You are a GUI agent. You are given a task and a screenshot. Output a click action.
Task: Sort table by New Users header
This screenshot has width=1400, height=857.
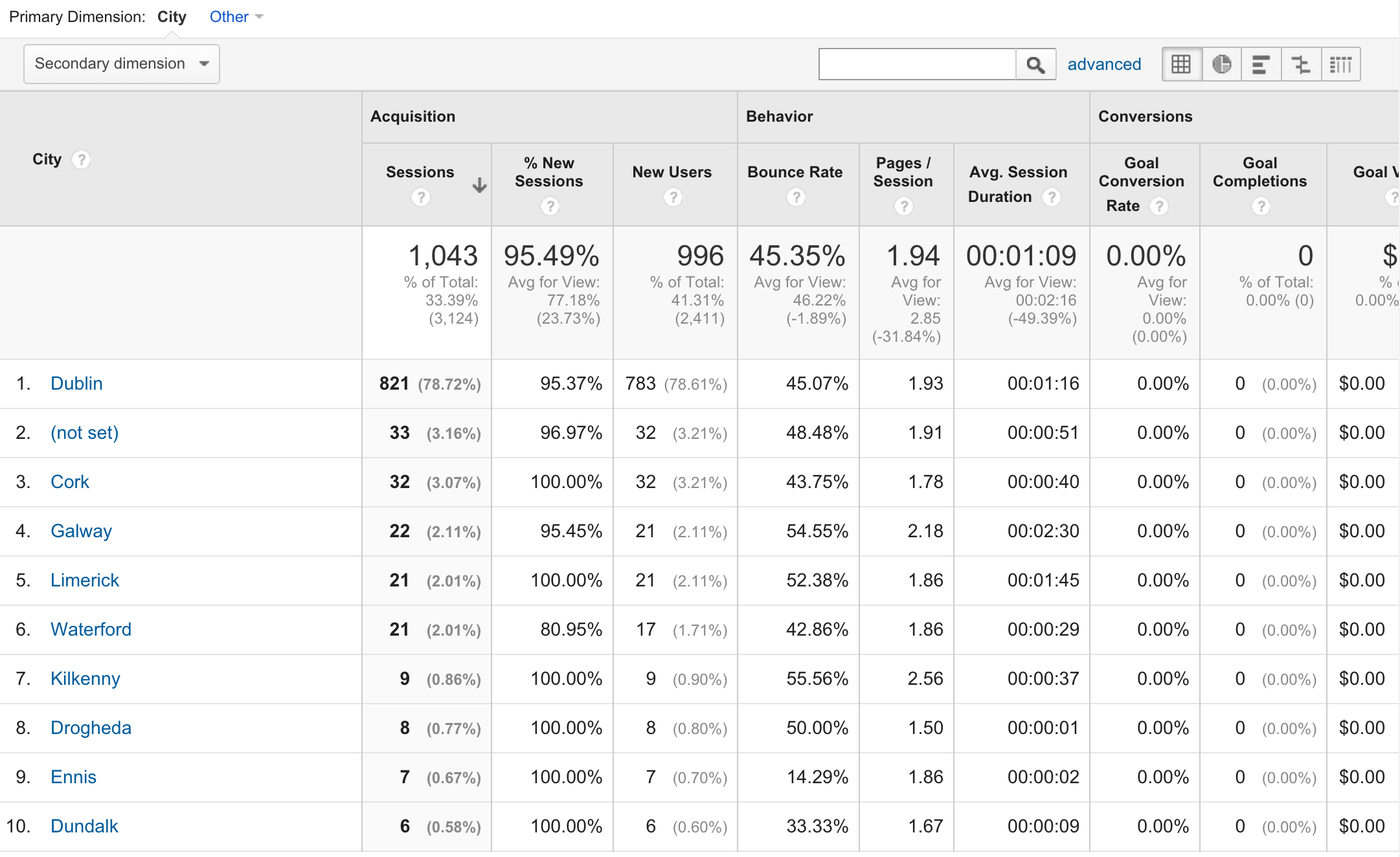point(672,172)
